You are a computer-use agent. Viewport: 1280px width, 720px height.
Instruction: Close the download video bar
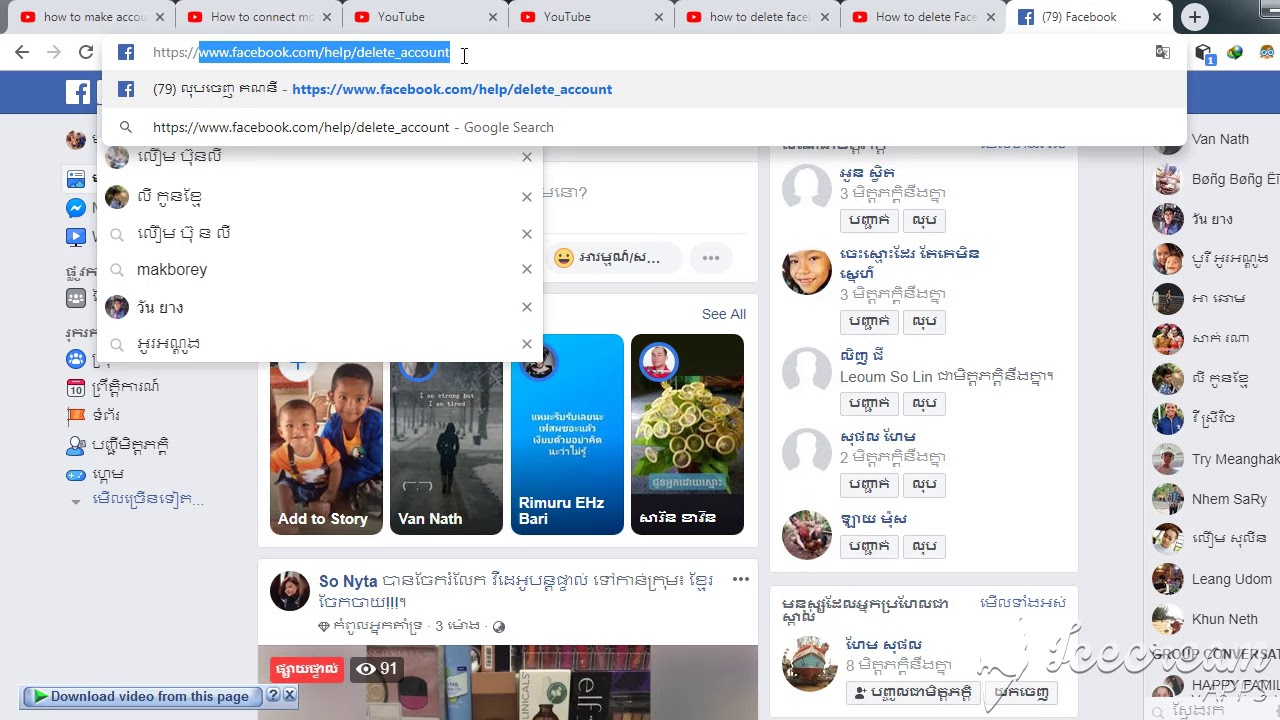click(x=289, y=695)
